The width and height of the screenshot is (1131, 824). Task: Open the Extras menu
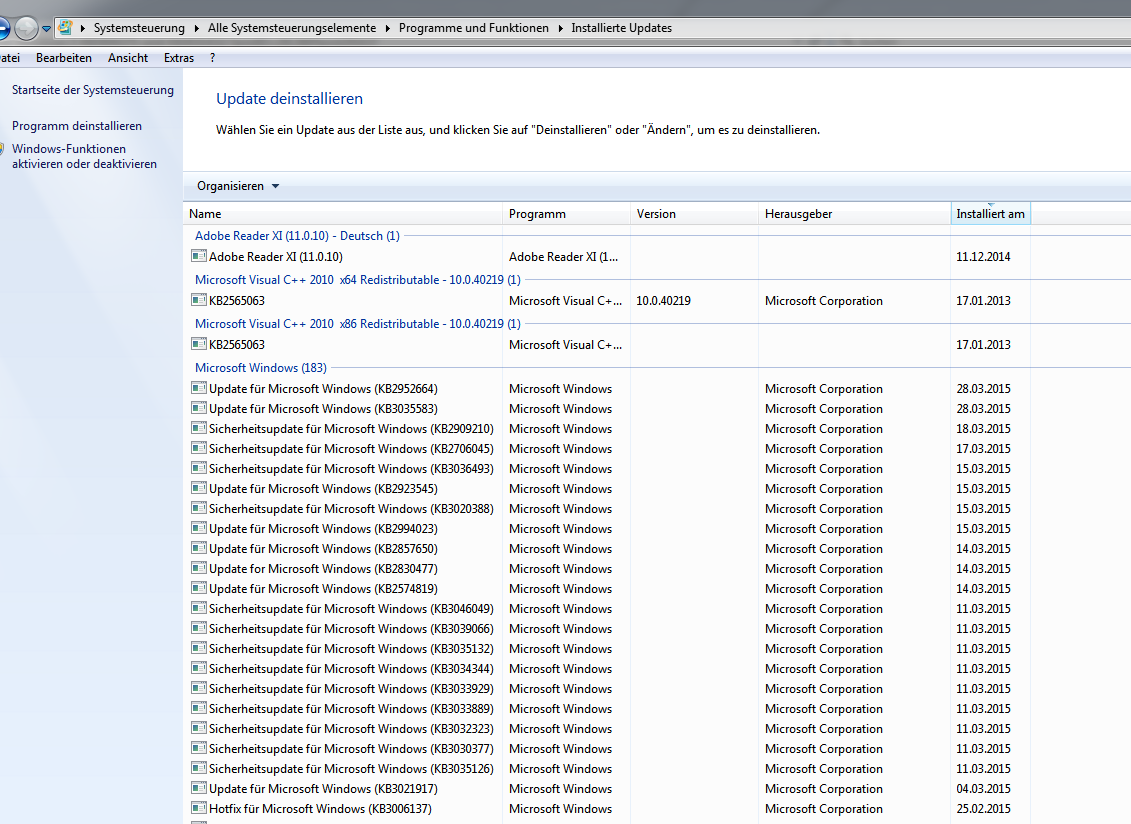coord(179,58)
